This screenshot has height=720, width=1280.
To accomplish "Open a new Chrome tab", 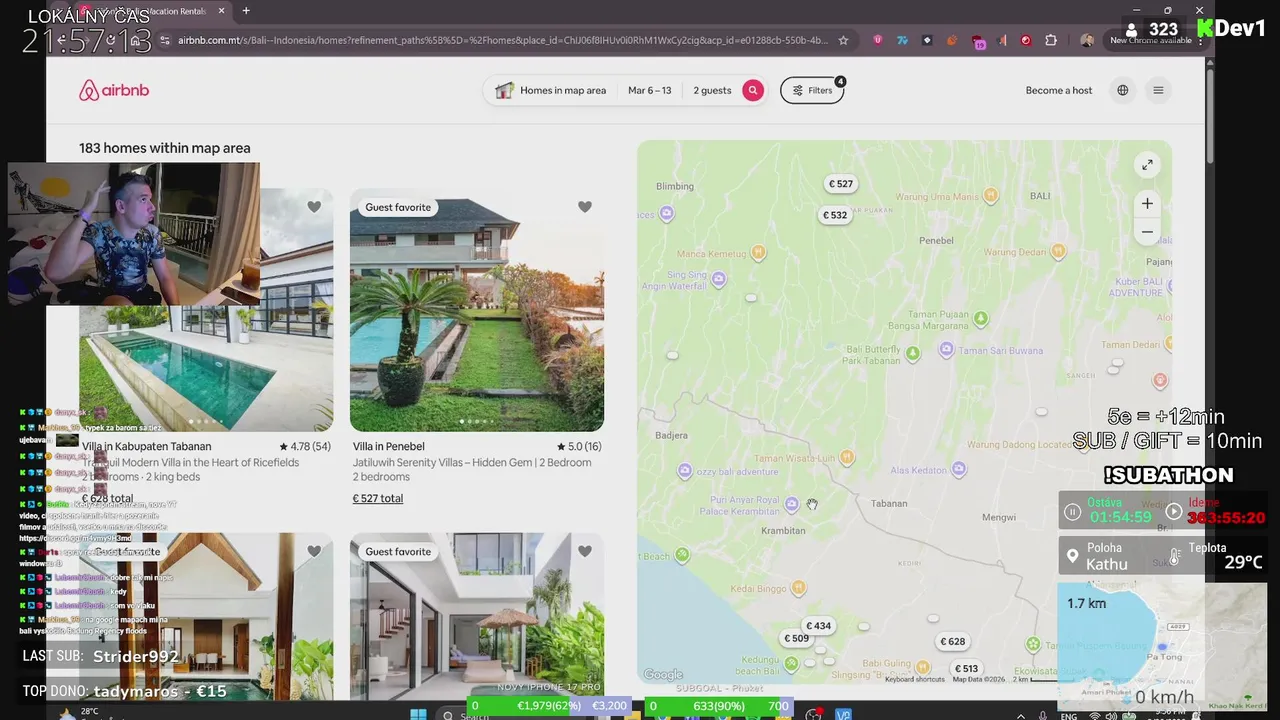I will coord(246,11).
